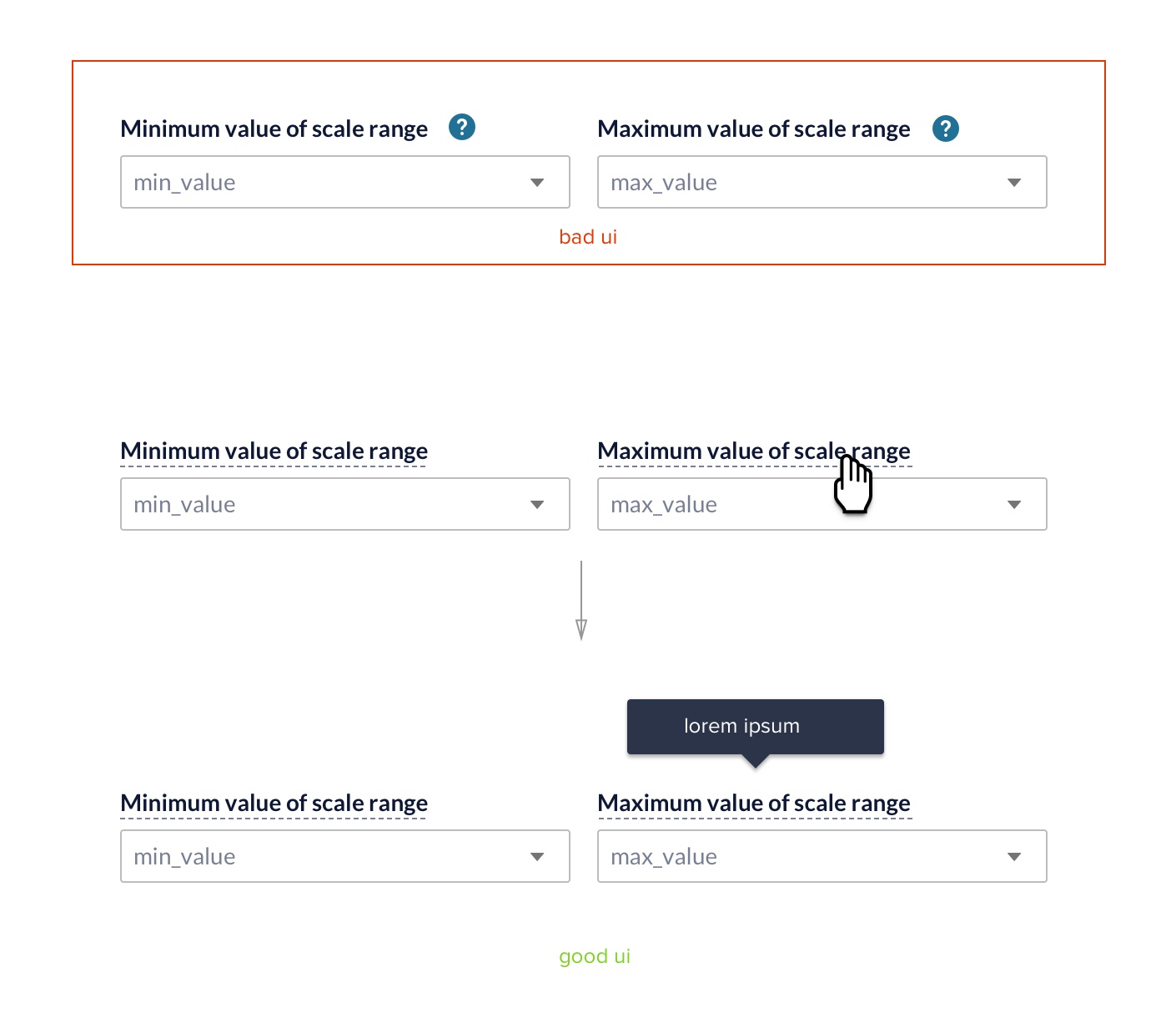
Task: Expand max_value dropdown arrow right of hand cursor
Action: tap(1014, 505)
